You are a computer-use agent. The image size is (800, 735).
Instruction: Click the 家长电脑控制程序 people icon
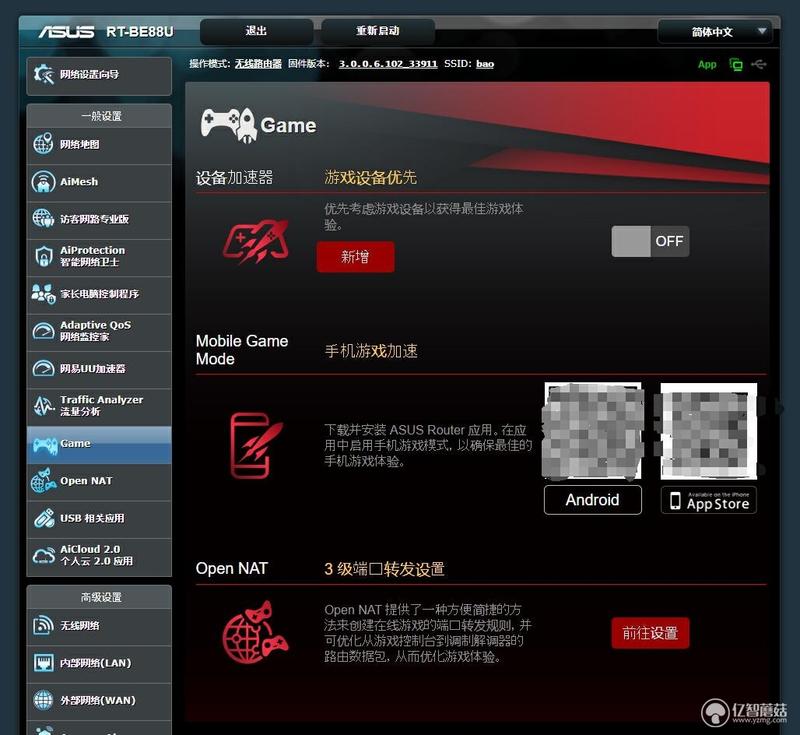point(43,293)
